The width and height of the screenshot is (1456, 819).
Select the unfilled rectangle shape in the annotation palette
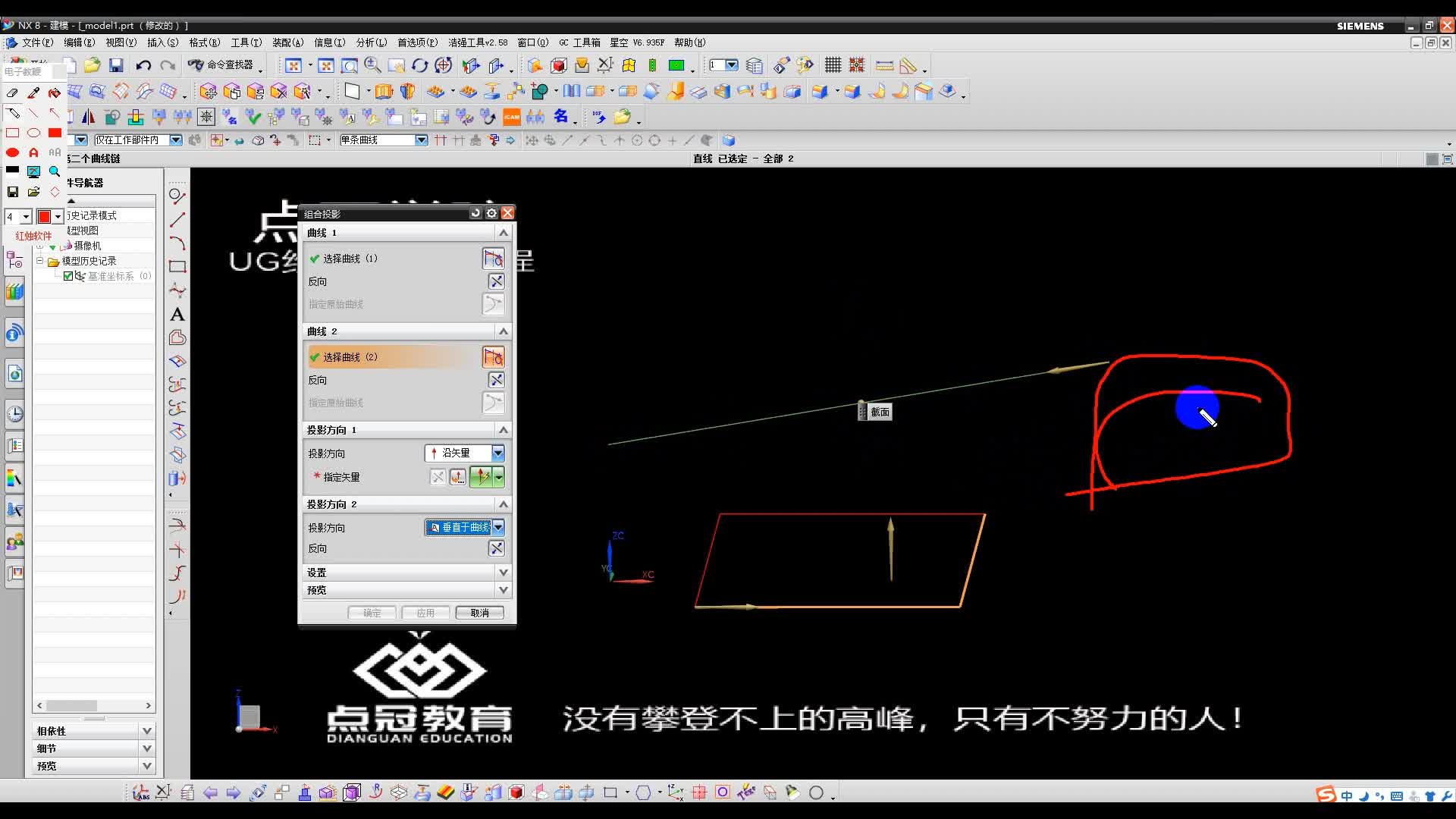point(12,133)
